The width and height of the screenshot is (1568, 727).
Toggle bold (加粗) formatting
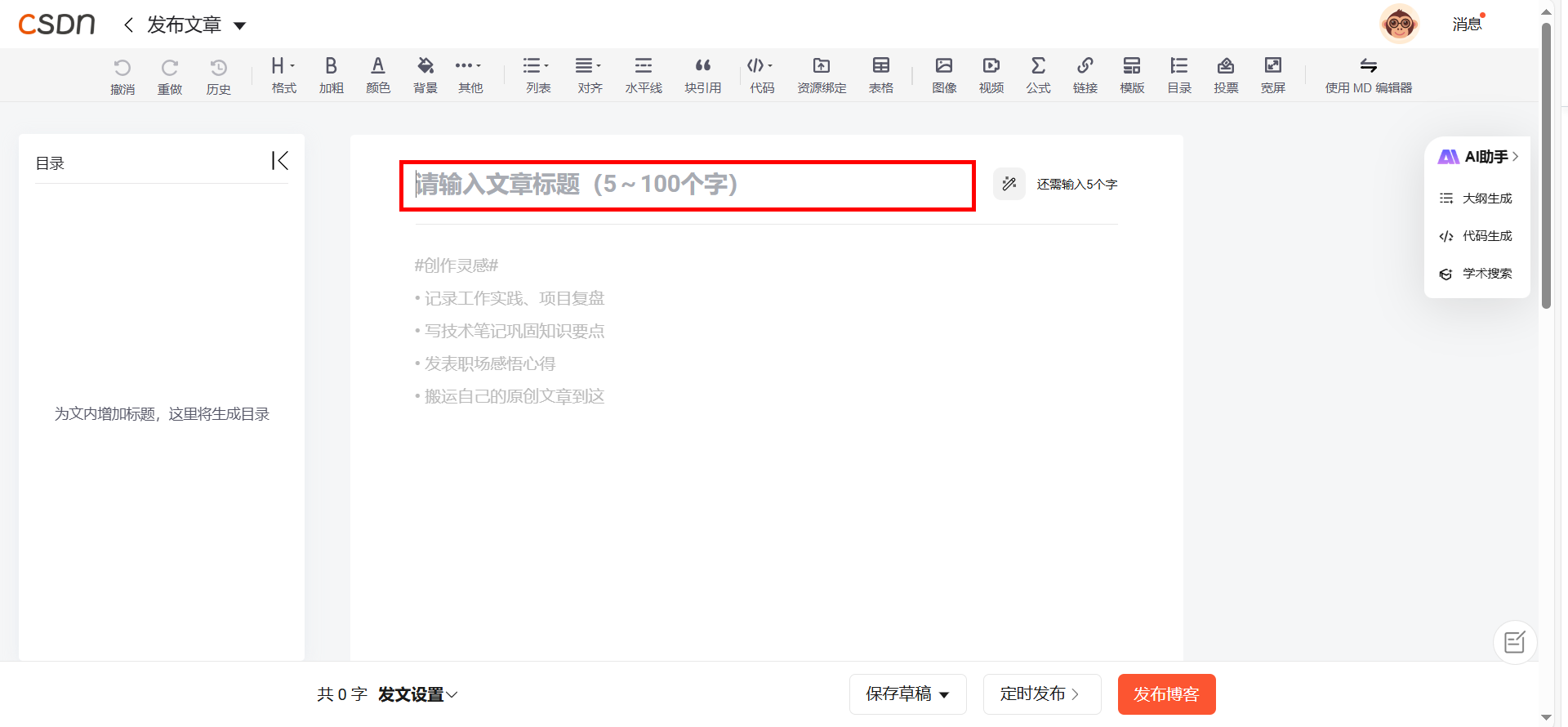pos(331,67)
